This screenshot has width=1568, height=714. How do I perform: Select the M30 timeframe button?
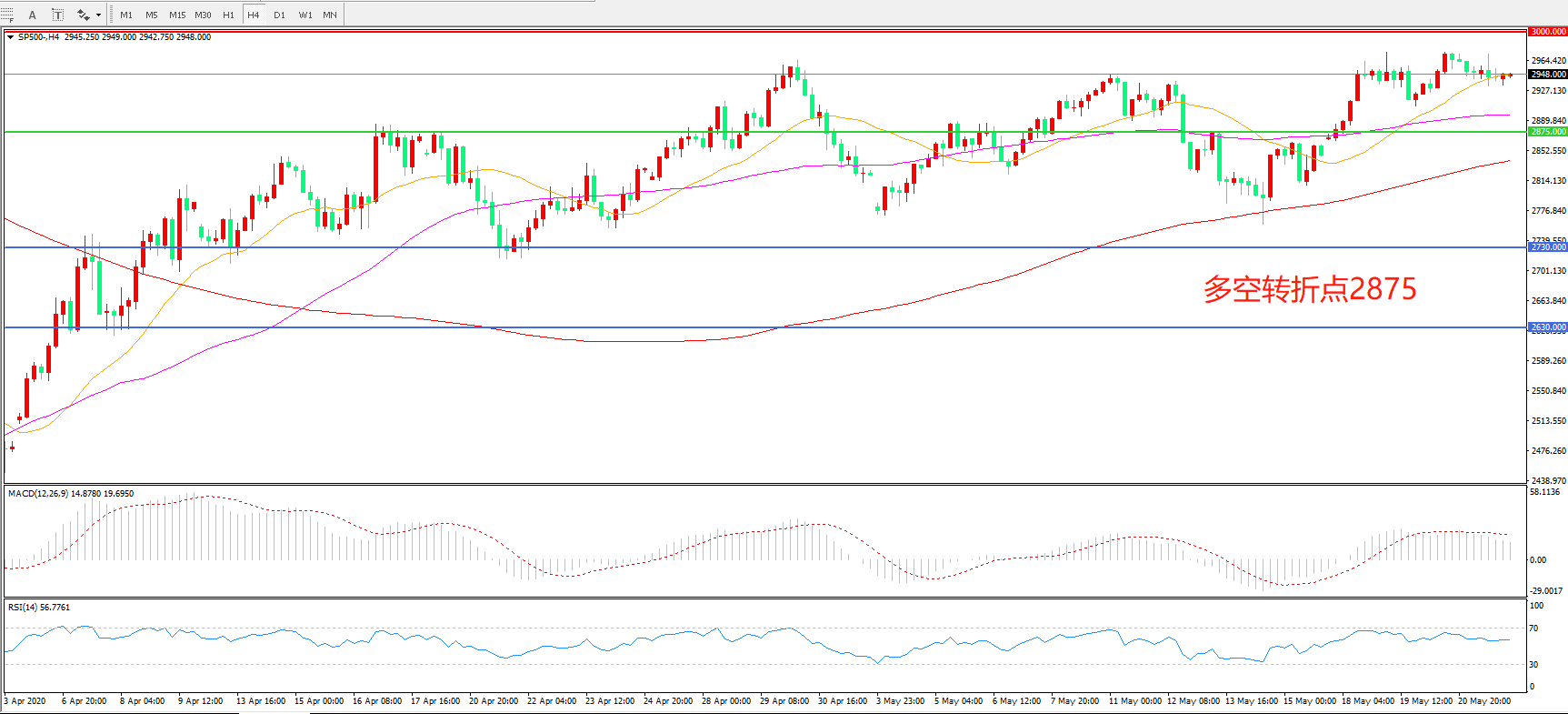coord(203,15)
